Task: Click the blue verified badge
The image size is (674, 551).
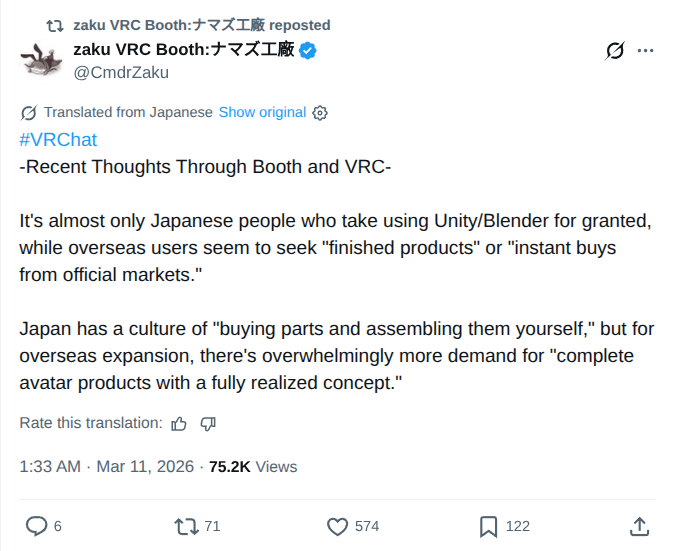Action: coord(308,50)
